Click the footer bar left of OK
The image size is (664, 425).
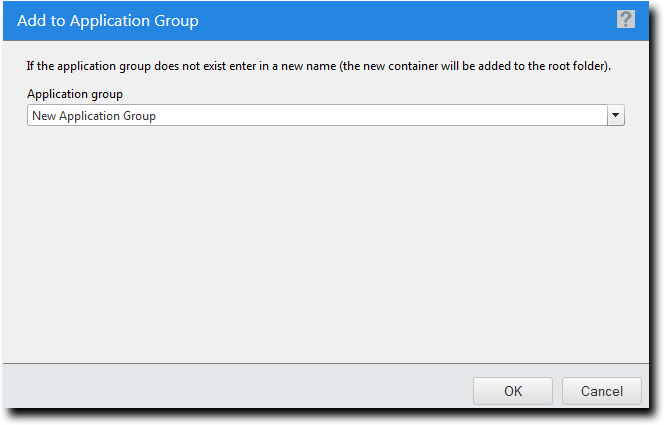tap(237, 385)
